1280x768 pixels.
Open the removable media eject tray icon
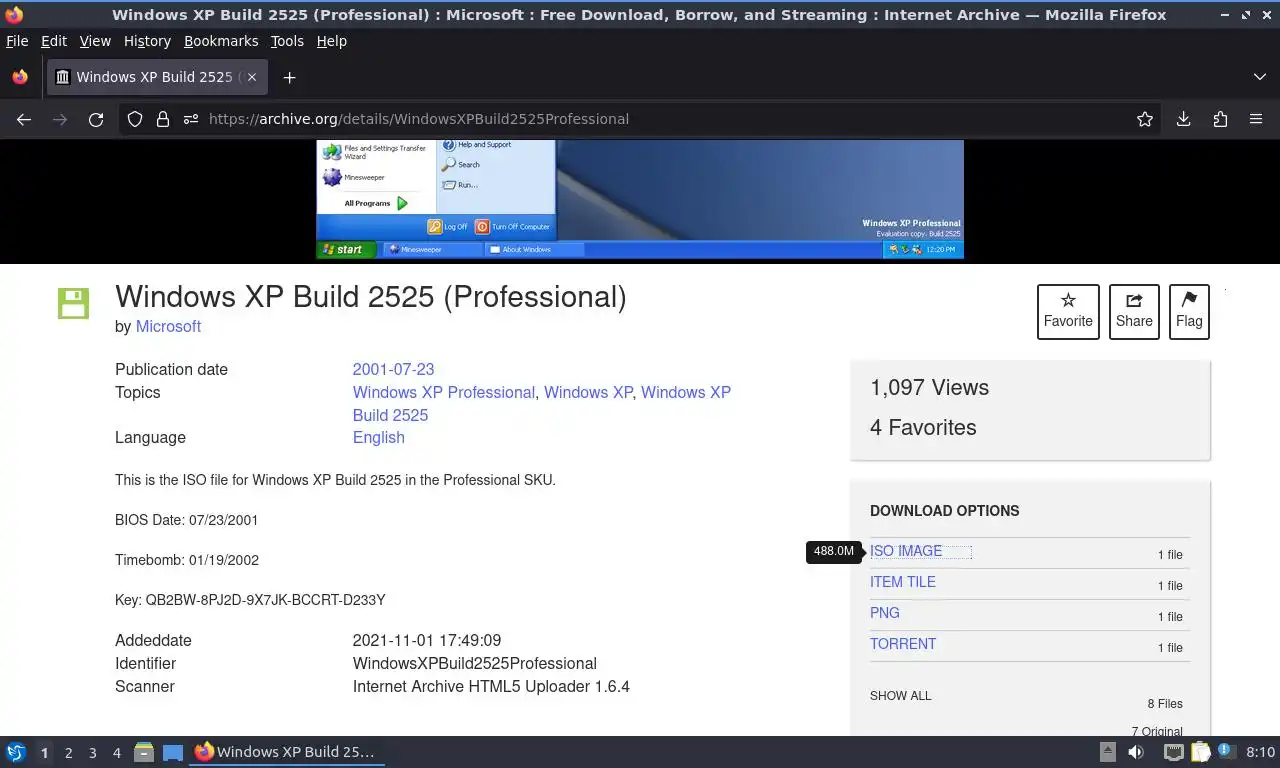(1108, 752)
